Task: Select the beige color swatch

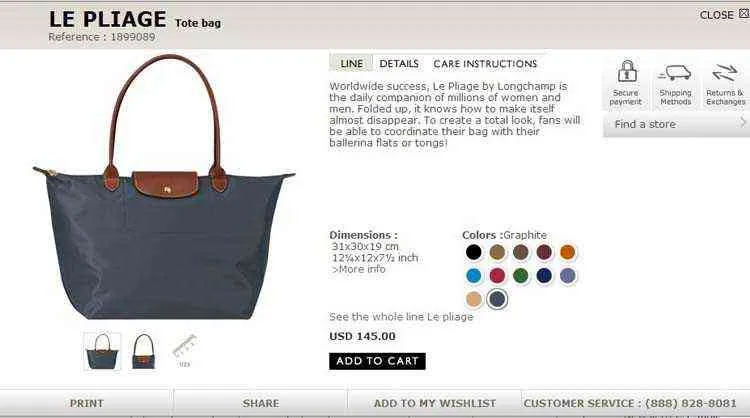Action: pos(474,299)
